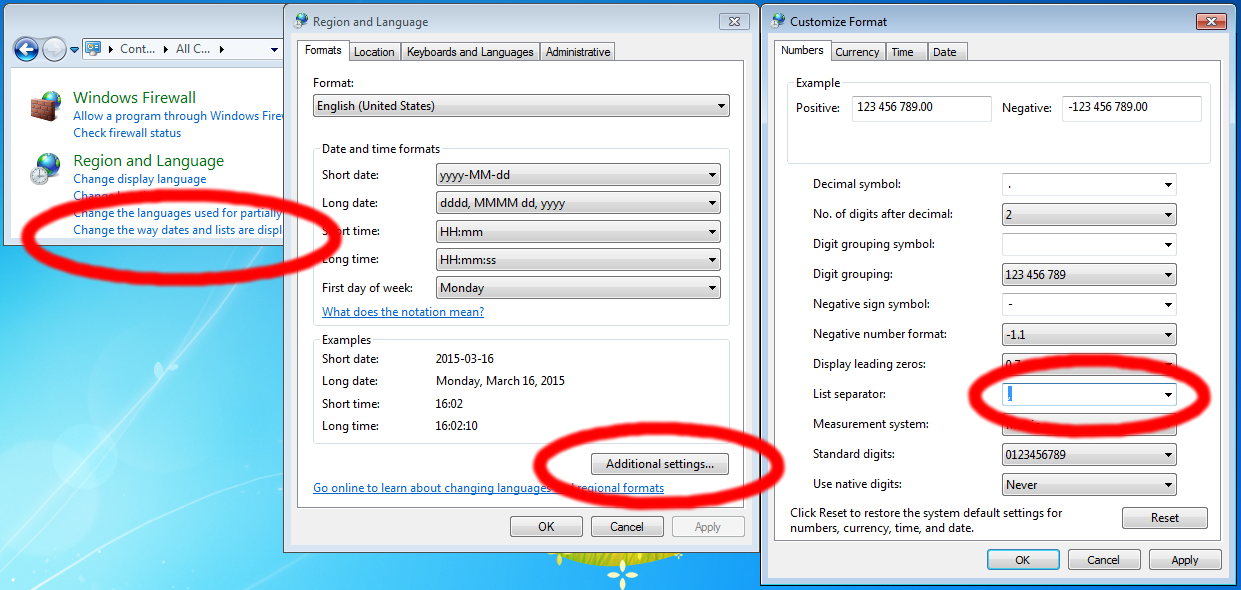Click the example 'Monday, March 16, 2015'

click(x=500, y=381)
